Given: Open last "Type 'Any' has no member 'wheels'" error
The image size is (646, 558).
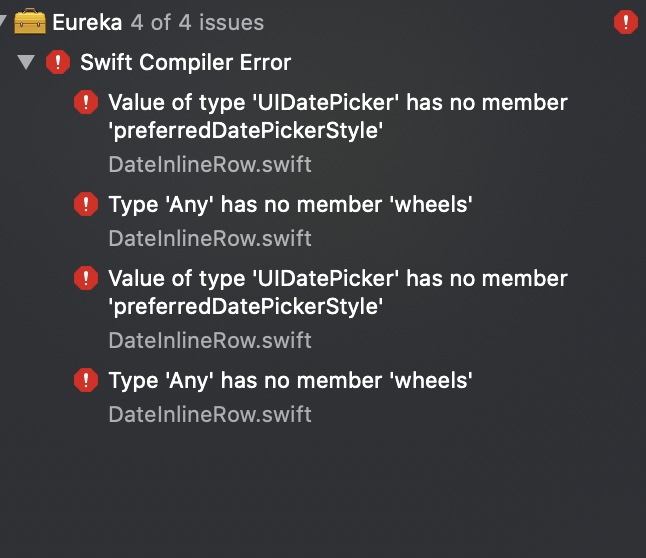Looking at the screenshot, I should pyautogui.click(x=290, y=380).
